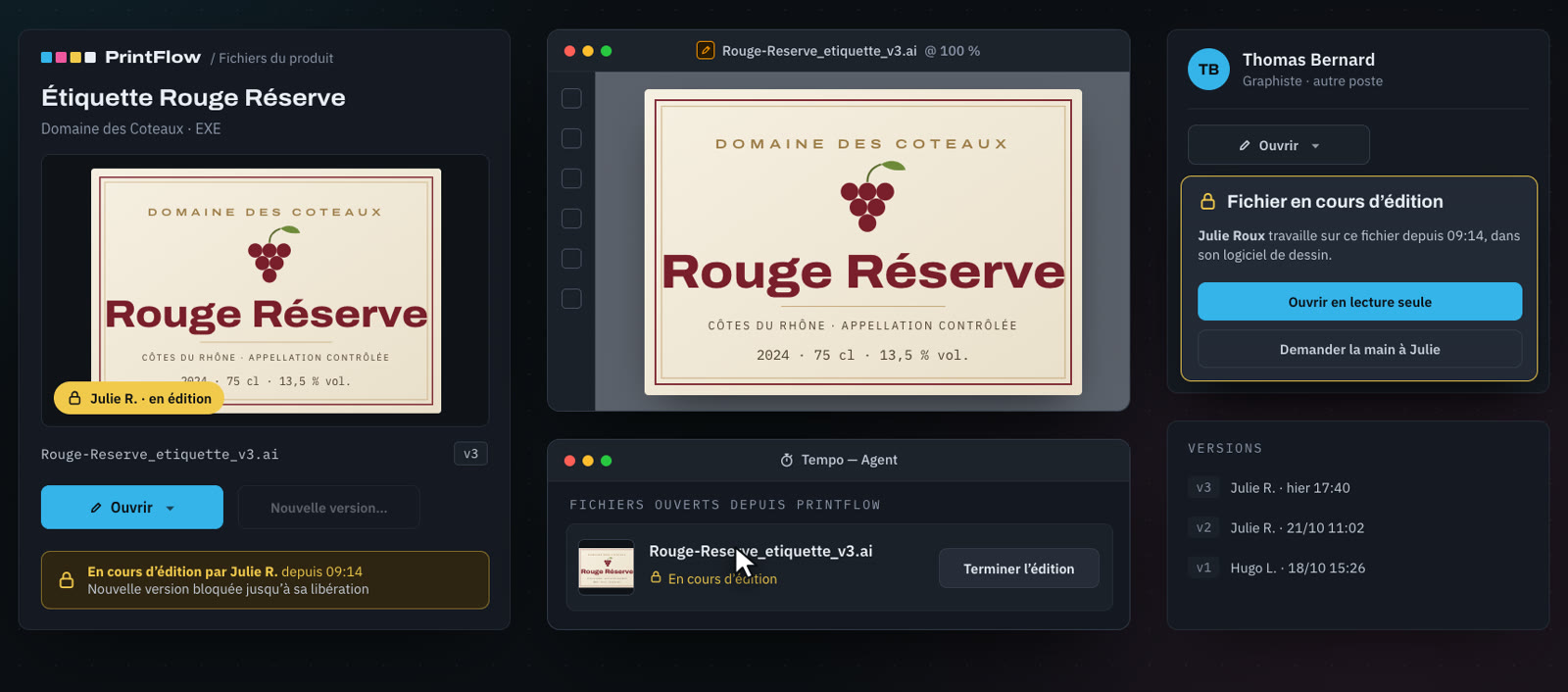Select the Rouge-Reserve_etiquette_v3.ai filename text

coord(160,455)
